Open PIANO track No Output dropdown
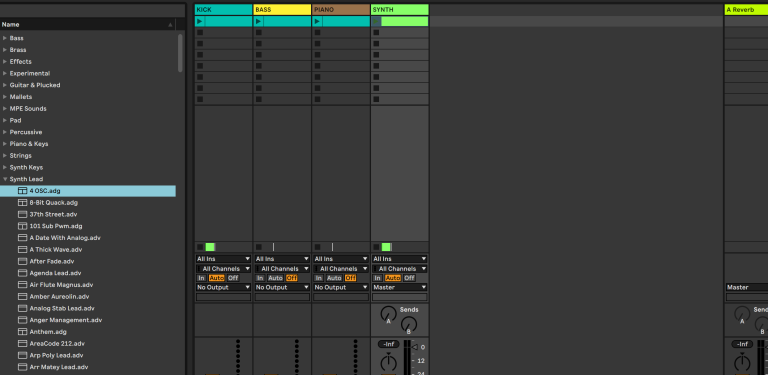Image resolution: width=768 pixels, height=375 pixels. (341, 287)
